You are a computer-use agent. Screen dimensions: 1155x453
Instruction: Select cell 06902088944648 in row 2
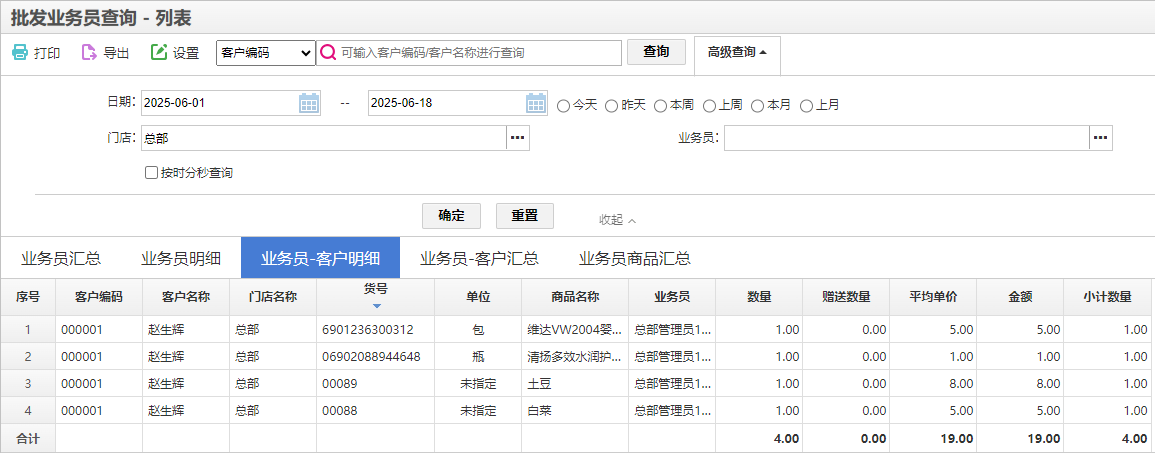click(x=376, y=357)
